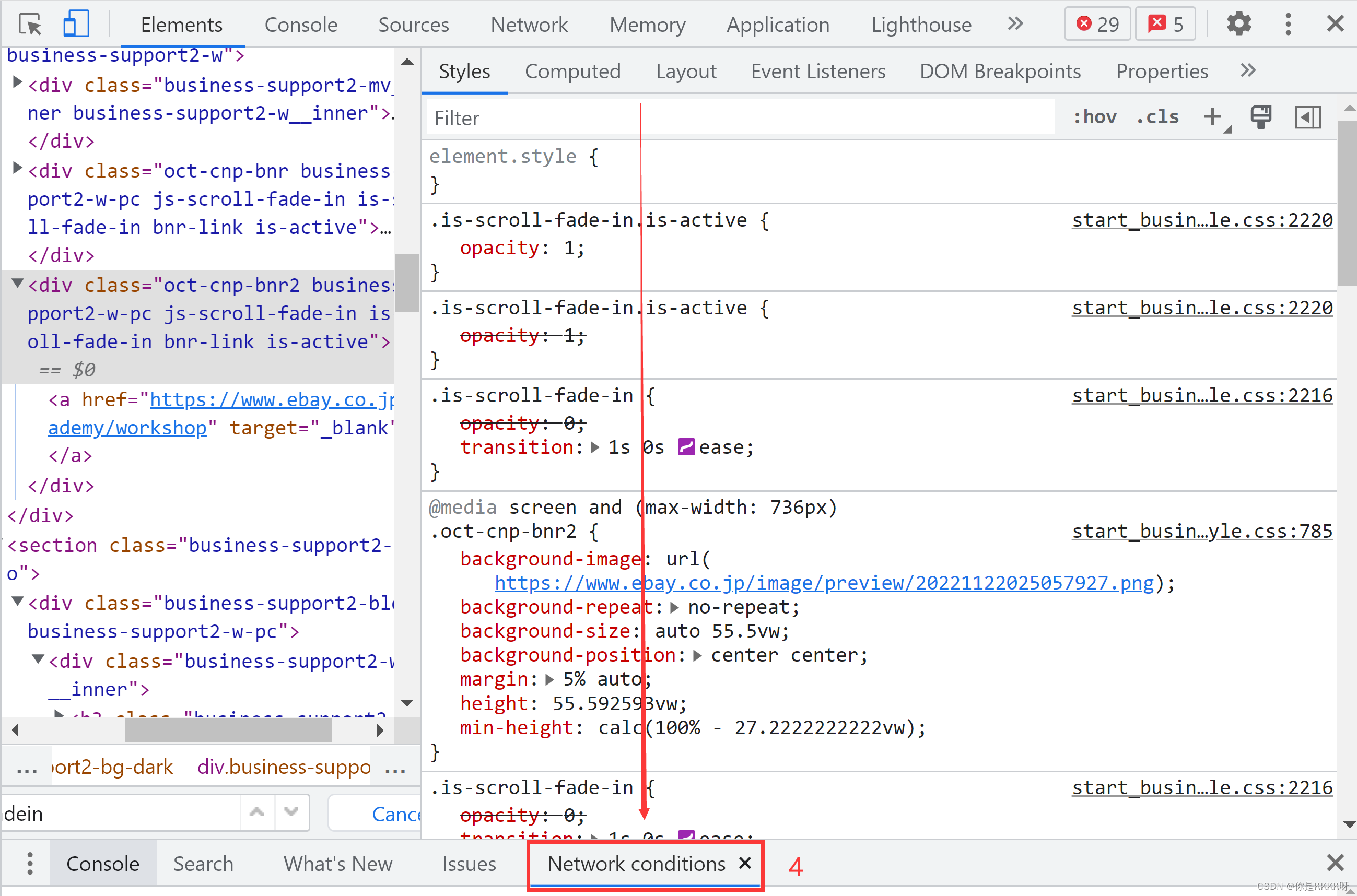The width and height of the screenshot is (1357, 896).
Task: Open the start_busin…yle.css:785 source link
Action: [x=1201, y=531]
